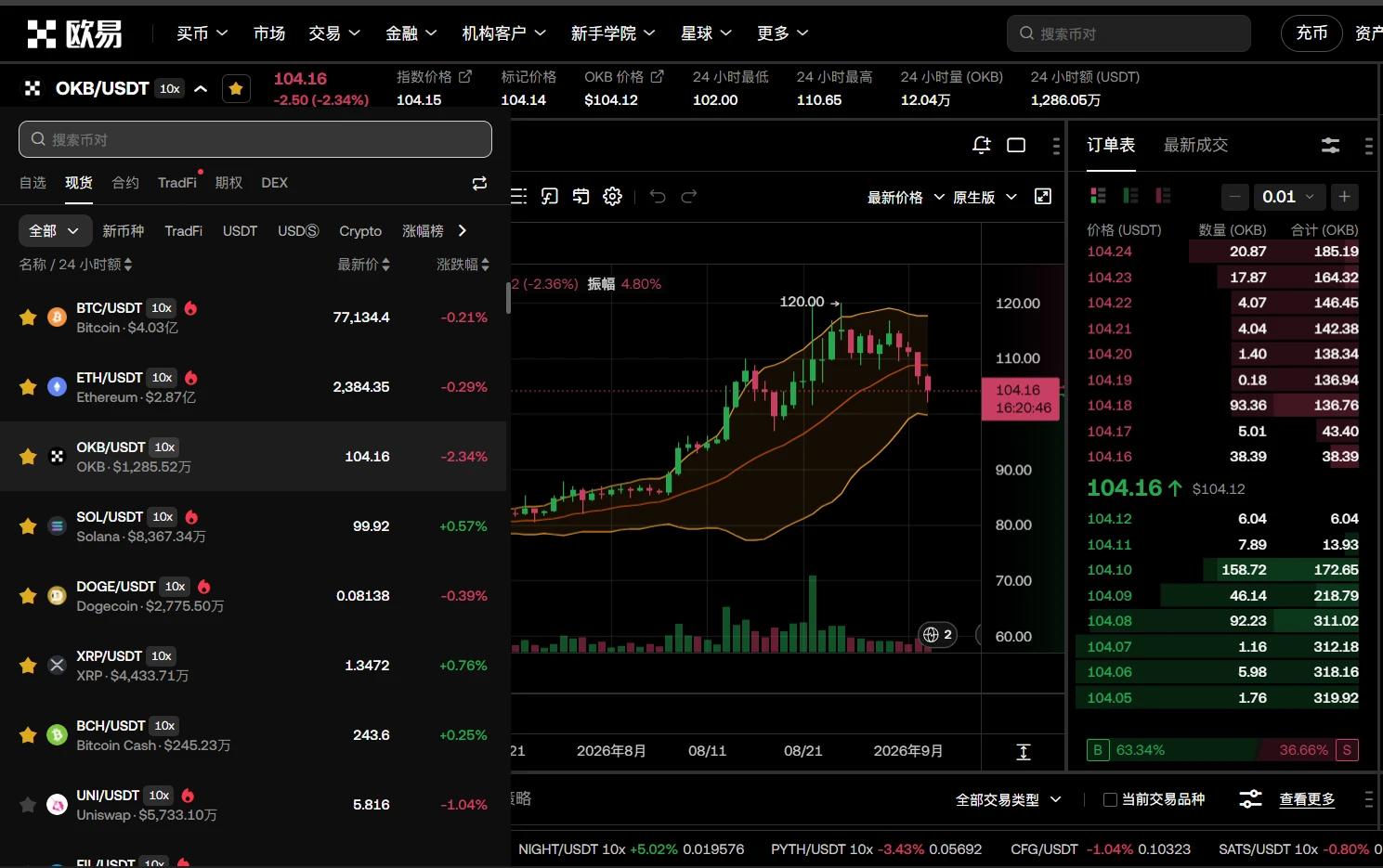Open the 全部交易类型 dropdown
The image size is (1383, 868).
(x=1009, y=799)
